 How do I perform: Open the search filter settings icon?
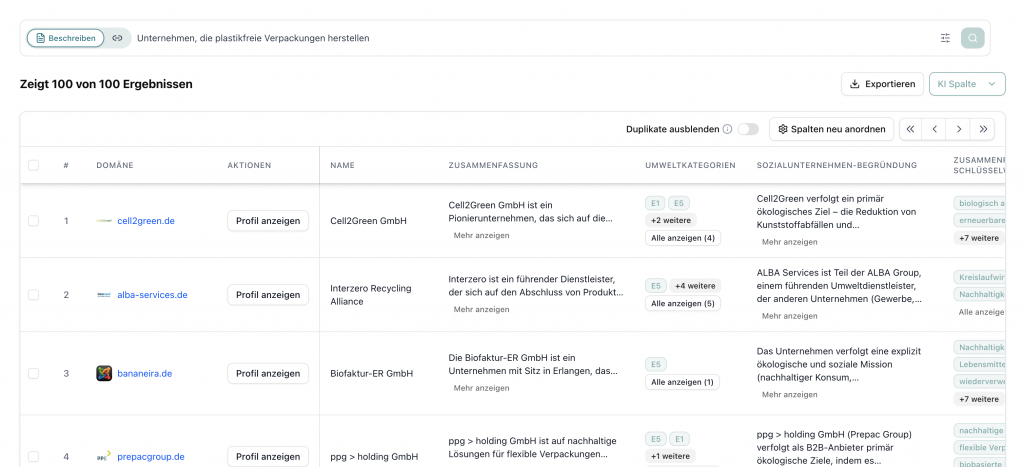click(x=945, y=38)
